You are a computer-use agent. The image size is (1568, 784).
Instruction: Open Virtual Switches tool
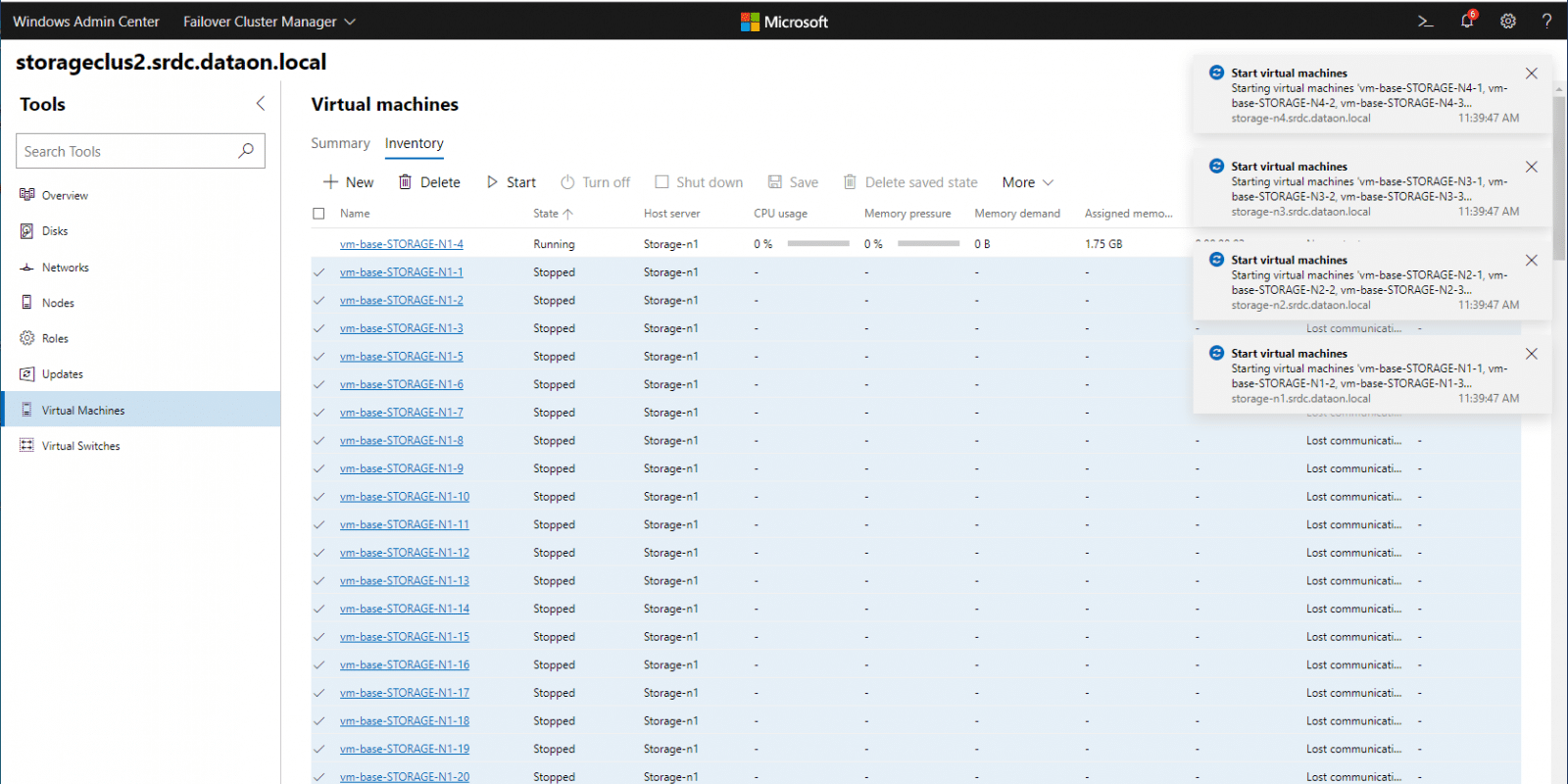tap(140, 446)
